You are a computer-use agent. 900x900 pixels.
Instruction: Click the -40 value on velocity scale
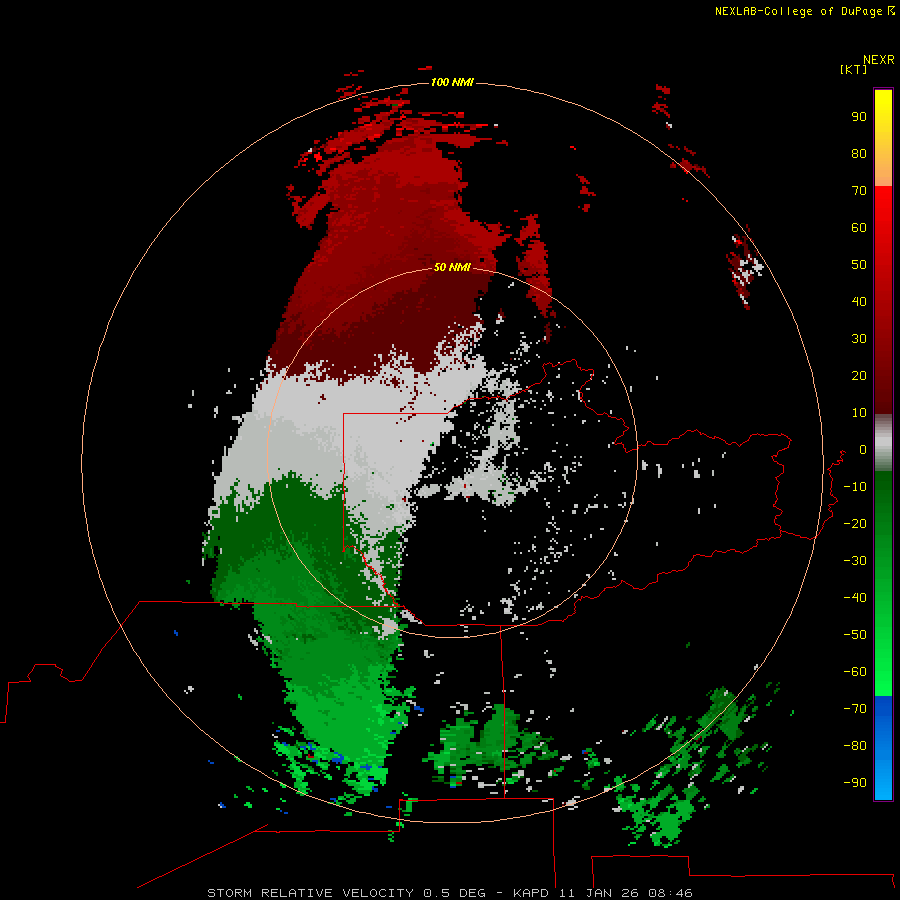pos(855,598)
